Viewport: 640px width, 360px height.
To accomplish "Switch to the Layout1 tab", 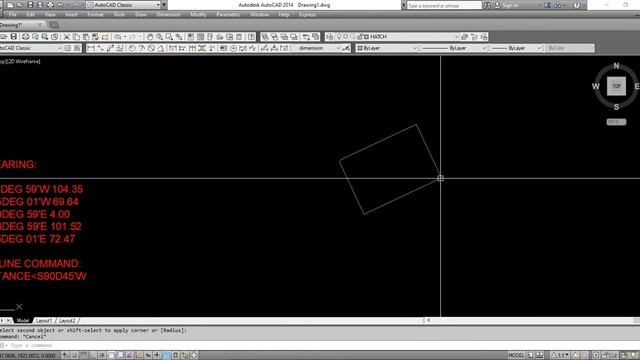I will coord(44,321).
